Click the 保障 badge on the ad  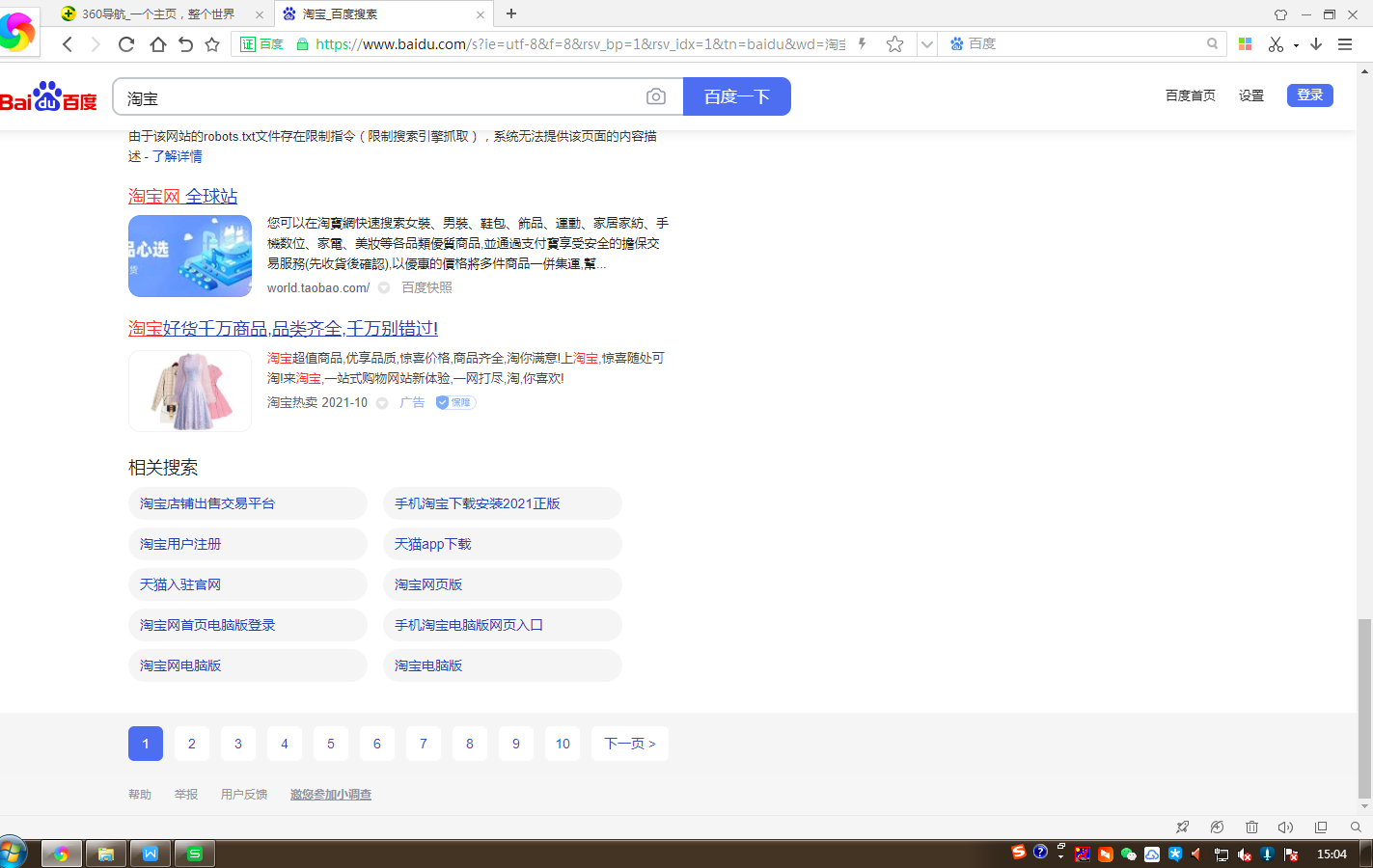(455, 402)
